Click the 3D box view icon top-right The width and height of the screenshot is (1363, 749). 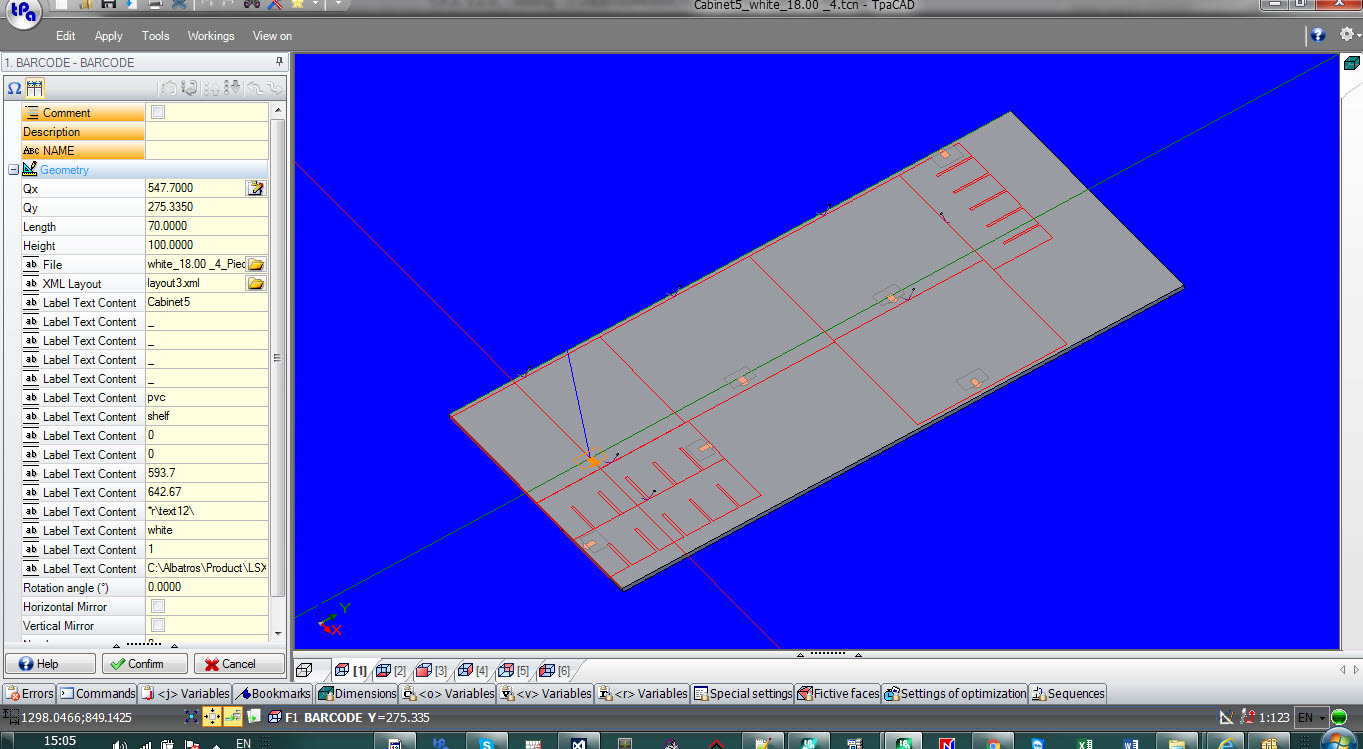(1351, 64)
